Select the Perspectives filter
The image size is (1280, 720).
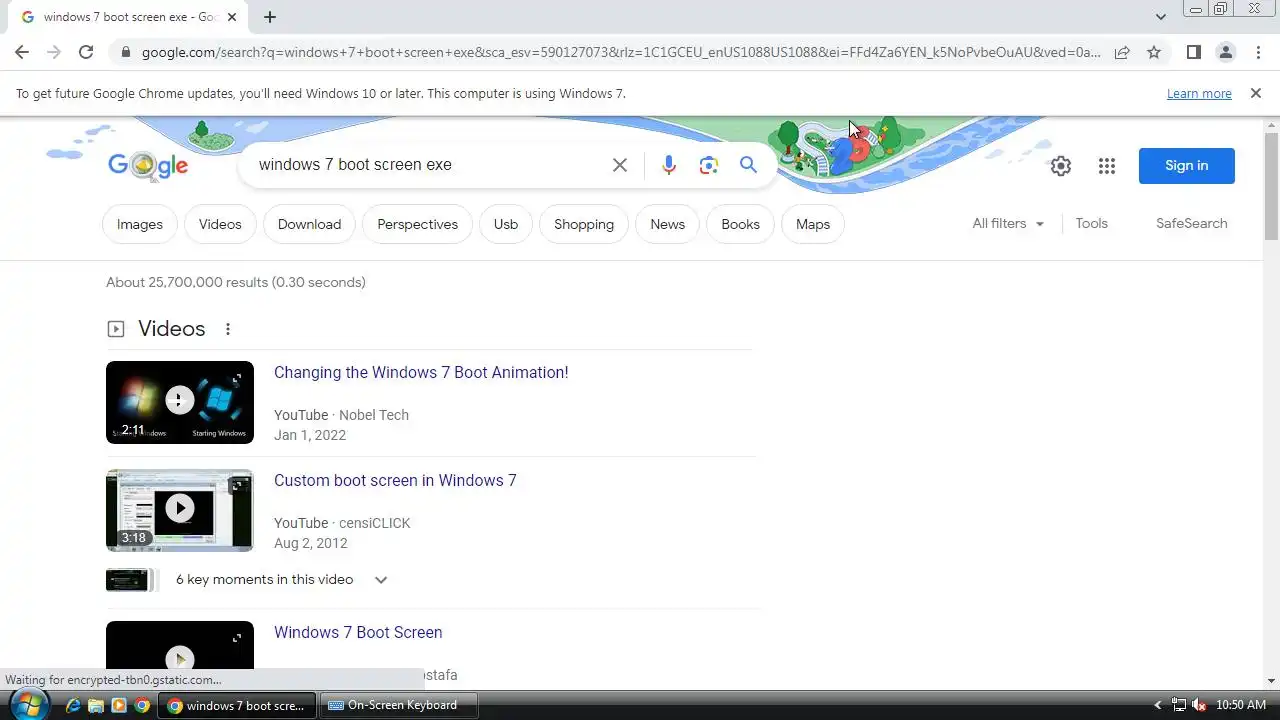point(417,224)
